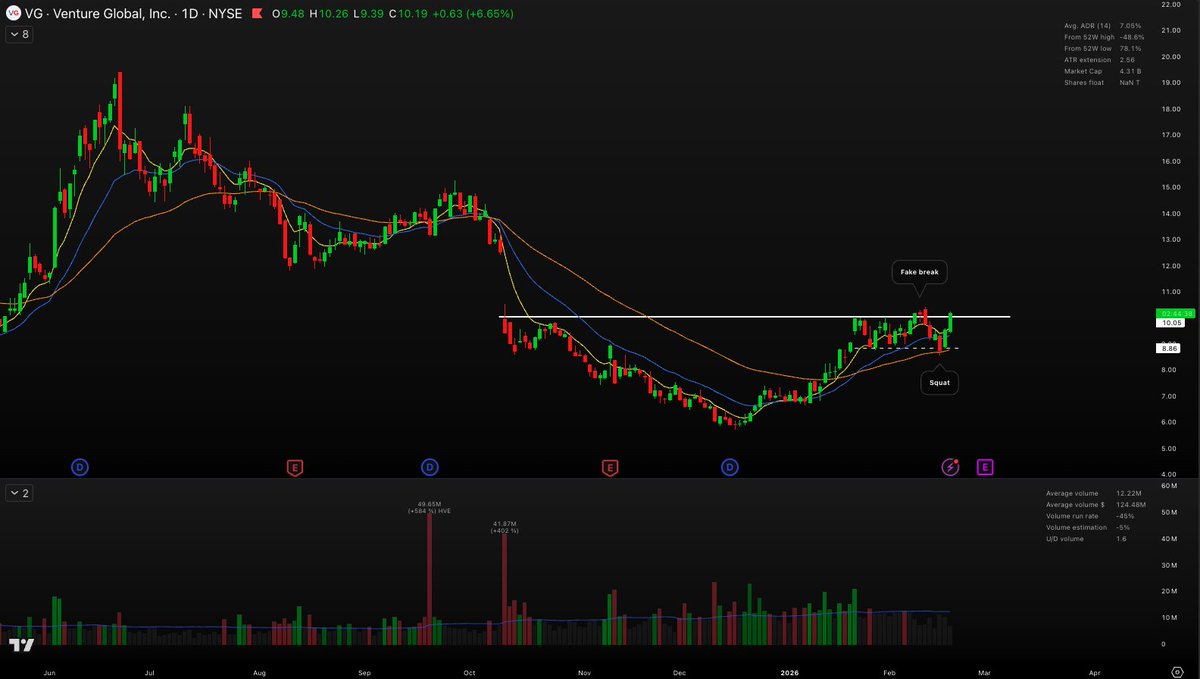The image size is (1200, 679).
Task: Collapse the indicator legend showing 8
Action: [18, 35]
